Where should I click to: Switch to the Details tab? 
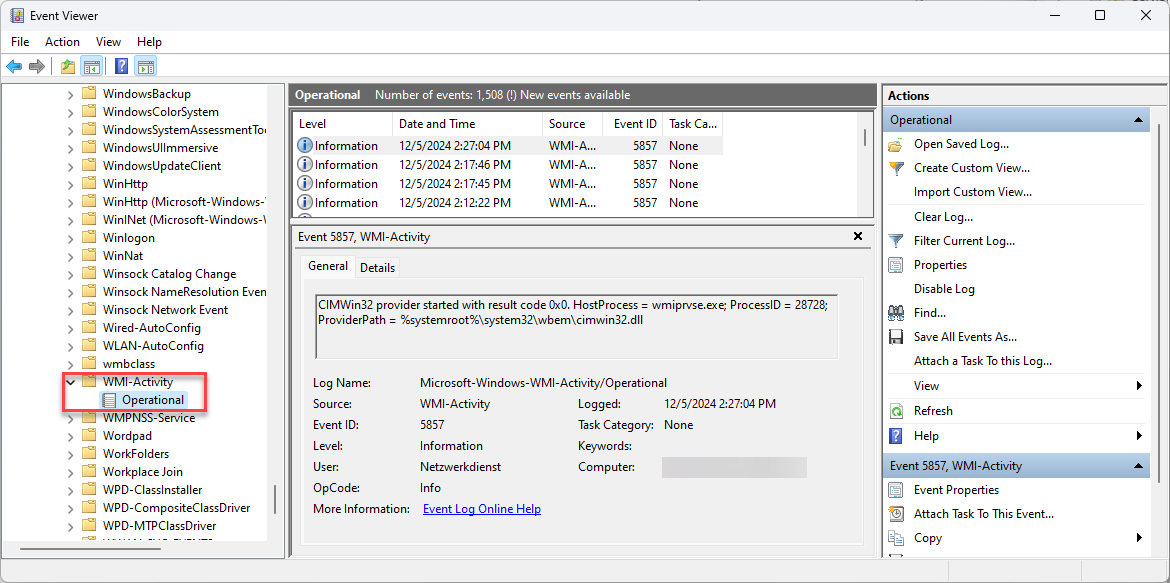tap(377, 267)
